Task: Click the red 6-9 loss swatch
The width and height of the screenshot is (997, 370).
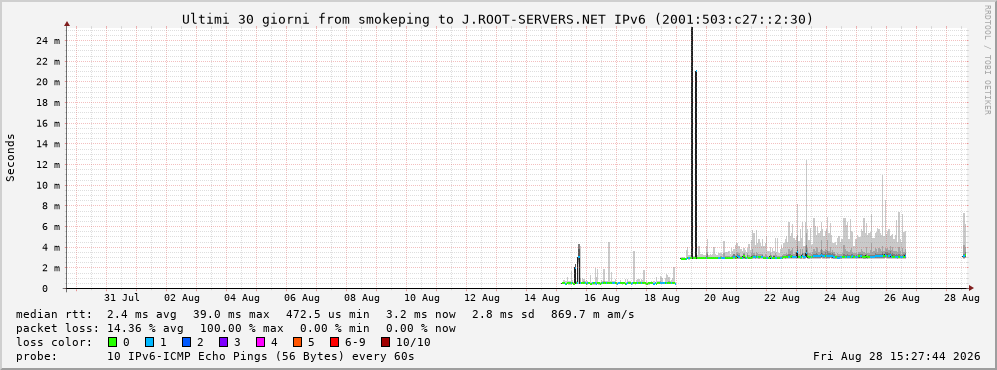Action: point(334,343)
